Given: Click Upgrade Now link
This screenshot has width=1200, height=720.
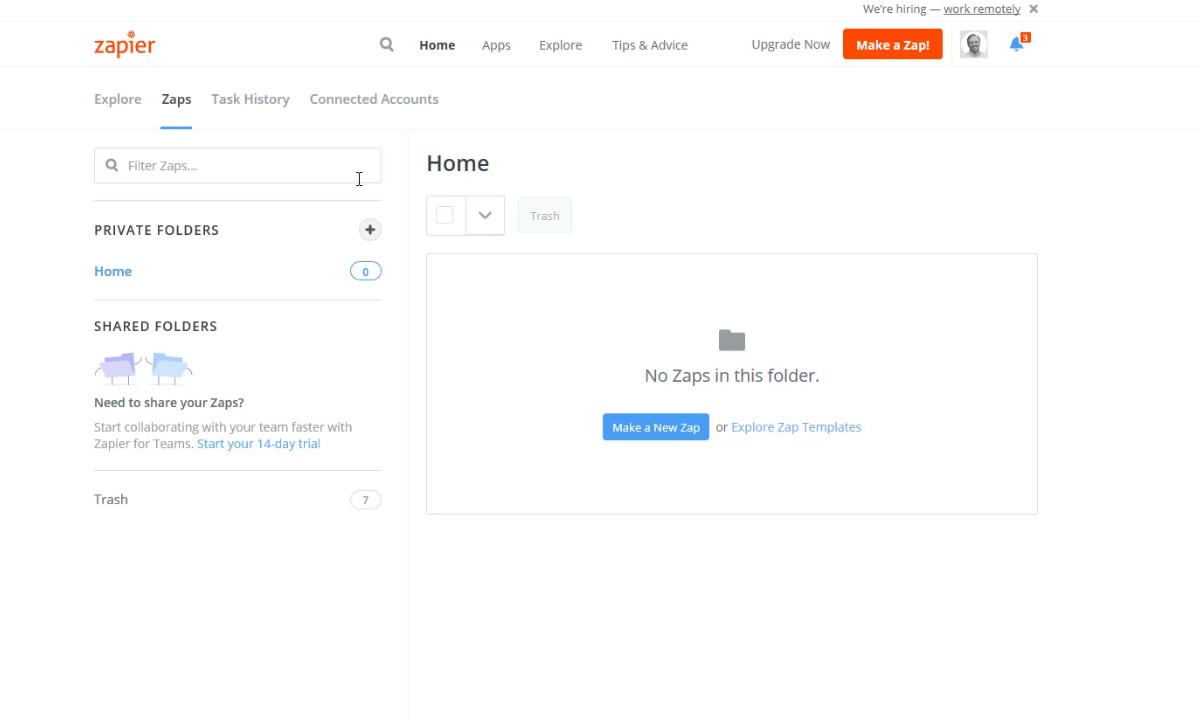Looking at the screenshot, I should pyautogui.click(x=791, y=44).
